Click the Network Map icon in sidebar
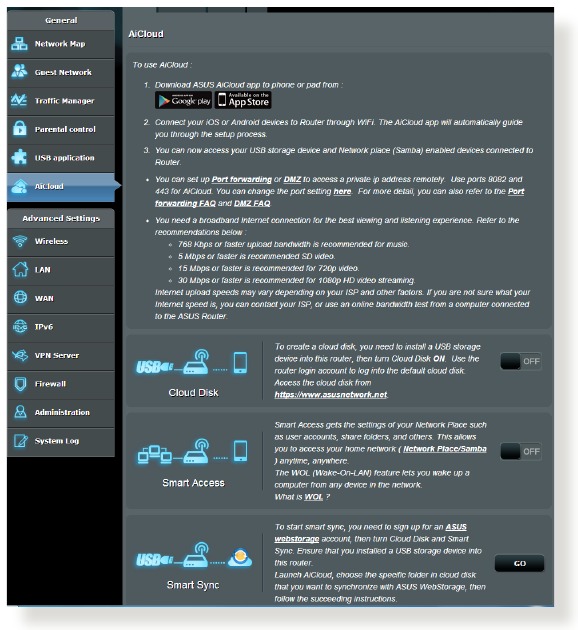 (19, 43)
